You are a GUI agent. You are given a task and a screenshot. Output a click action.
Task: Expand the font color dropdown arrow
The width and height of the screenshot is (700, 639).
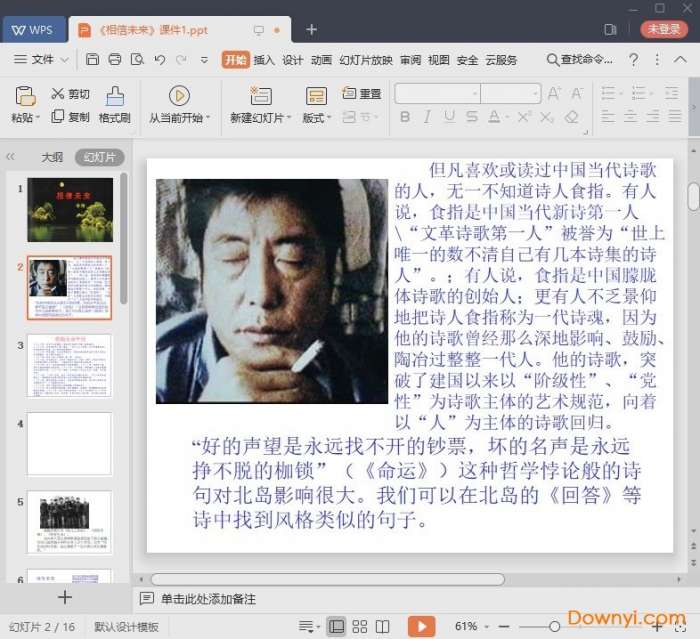click(x=507, y=117)
